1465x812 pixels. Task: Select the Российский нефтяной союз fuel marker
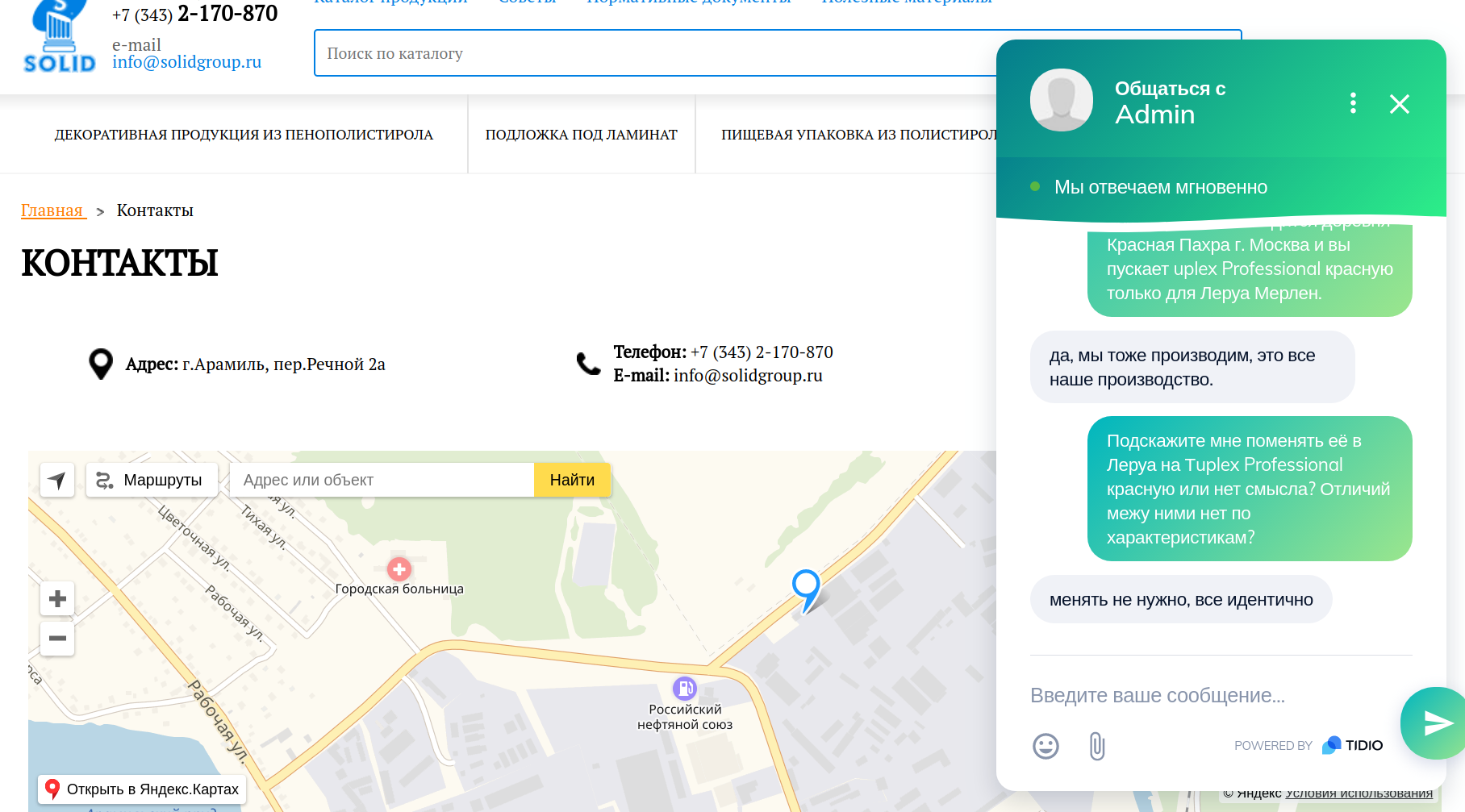coord(685,688)
